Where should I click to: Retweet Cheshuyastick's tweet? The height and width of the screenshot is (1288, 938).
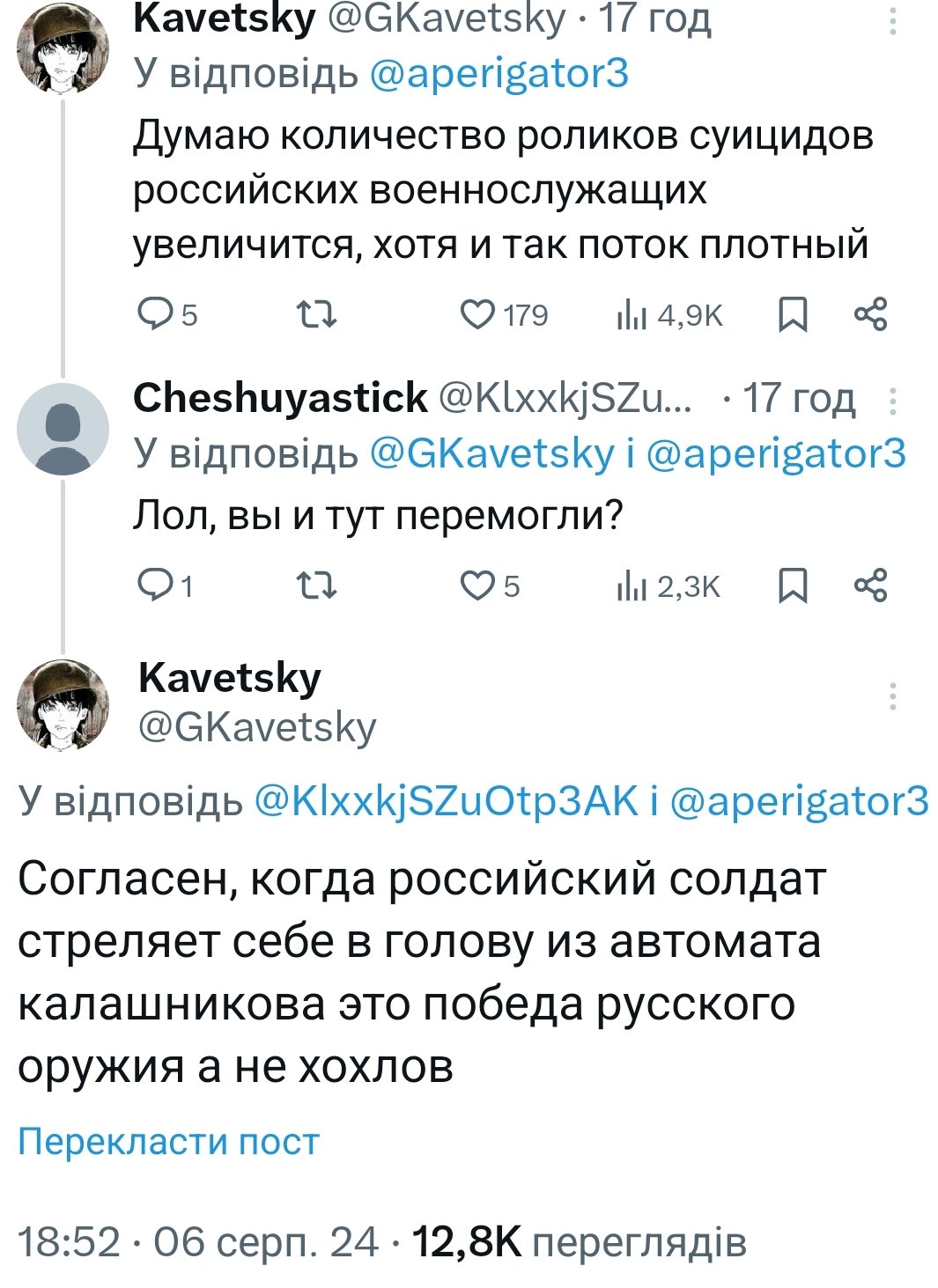click(316, 585)
